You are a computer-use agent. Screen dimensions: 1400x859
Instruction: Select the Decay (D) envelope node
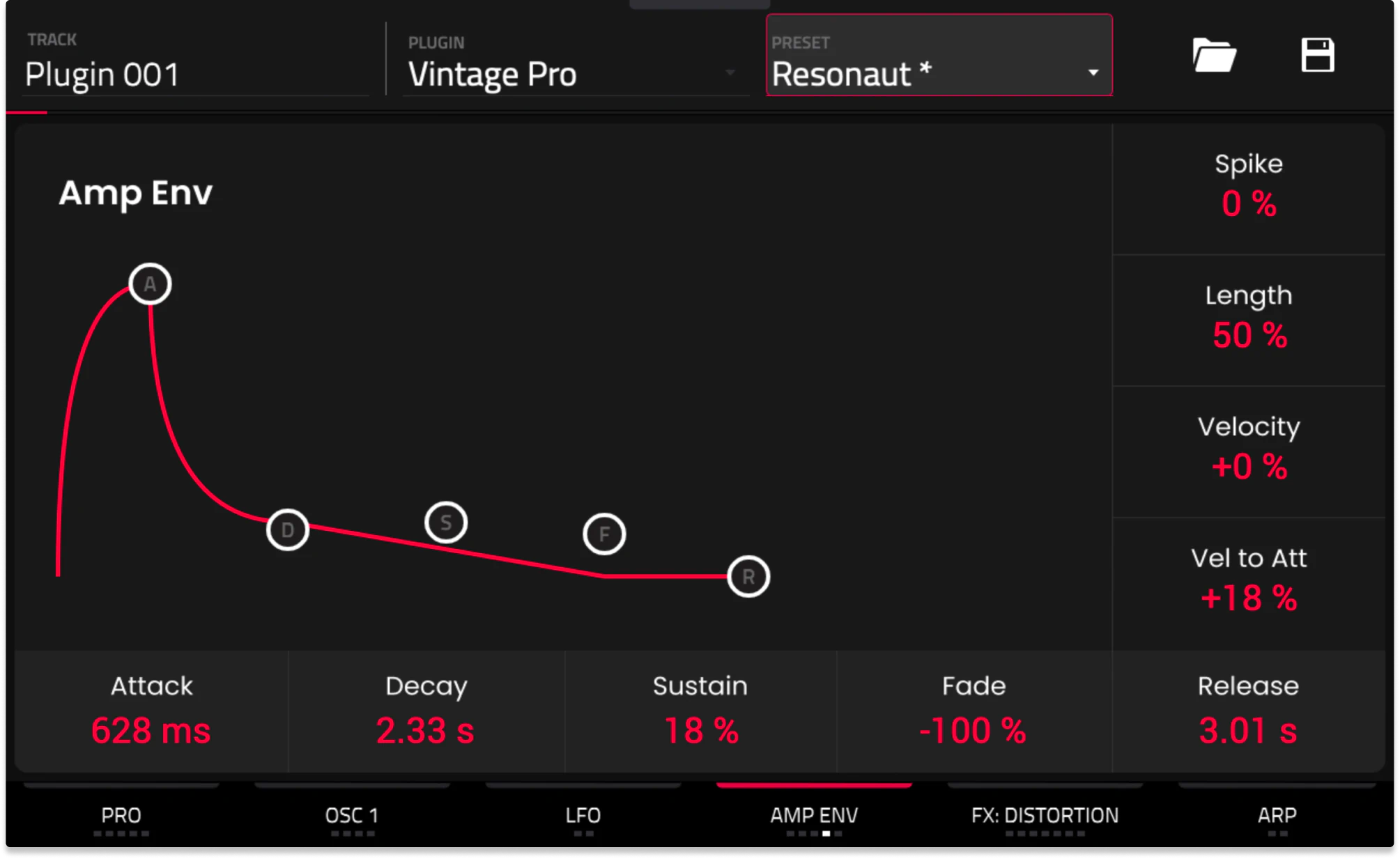[x=287, y=531]
